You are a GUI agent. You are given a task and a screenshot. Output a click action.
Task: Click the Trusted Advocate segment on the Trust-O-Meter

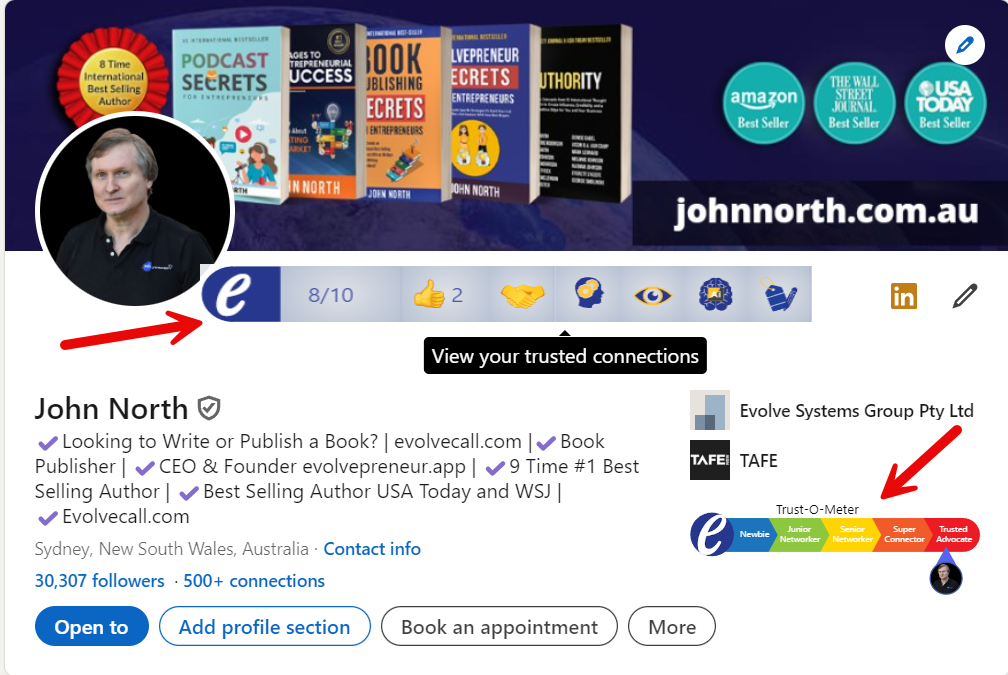click(x=953, y=534)
